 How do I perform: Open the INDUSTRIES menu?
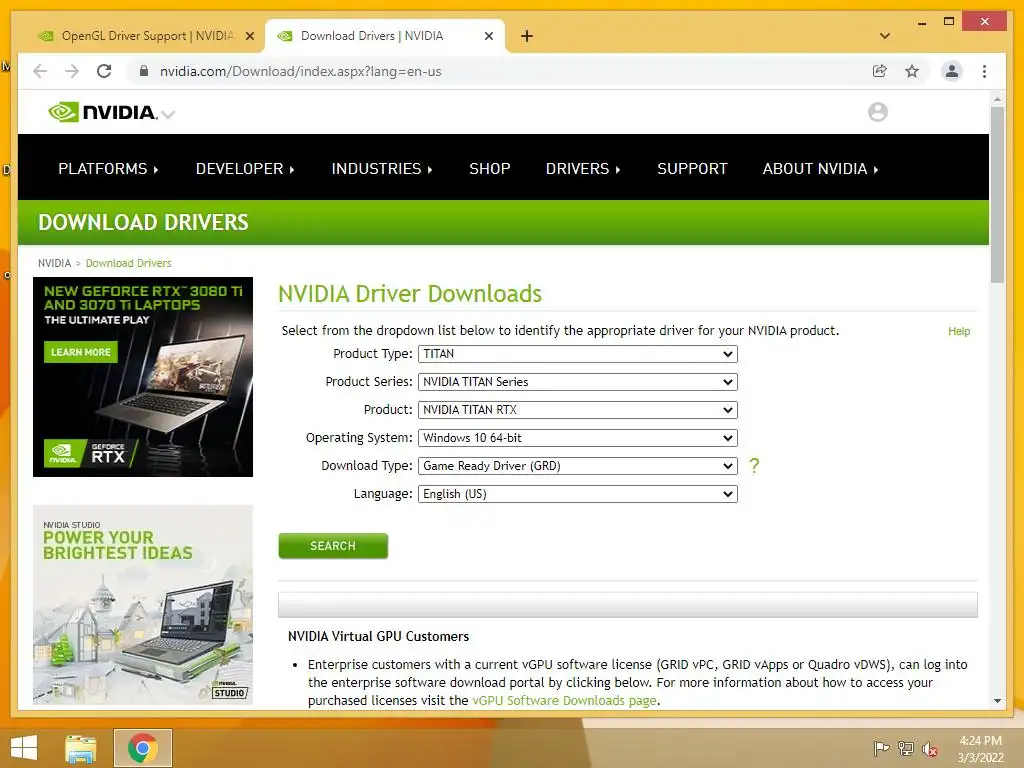point(382,168)
